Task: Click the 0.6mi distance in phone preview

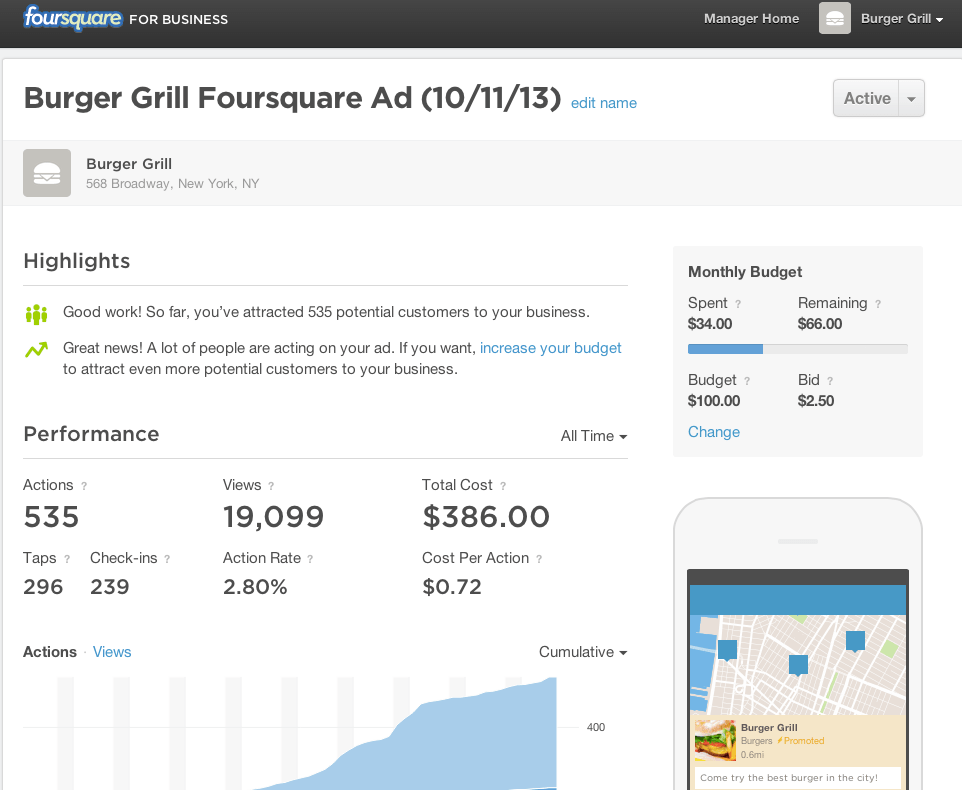Action: click(x=752, y=754)
